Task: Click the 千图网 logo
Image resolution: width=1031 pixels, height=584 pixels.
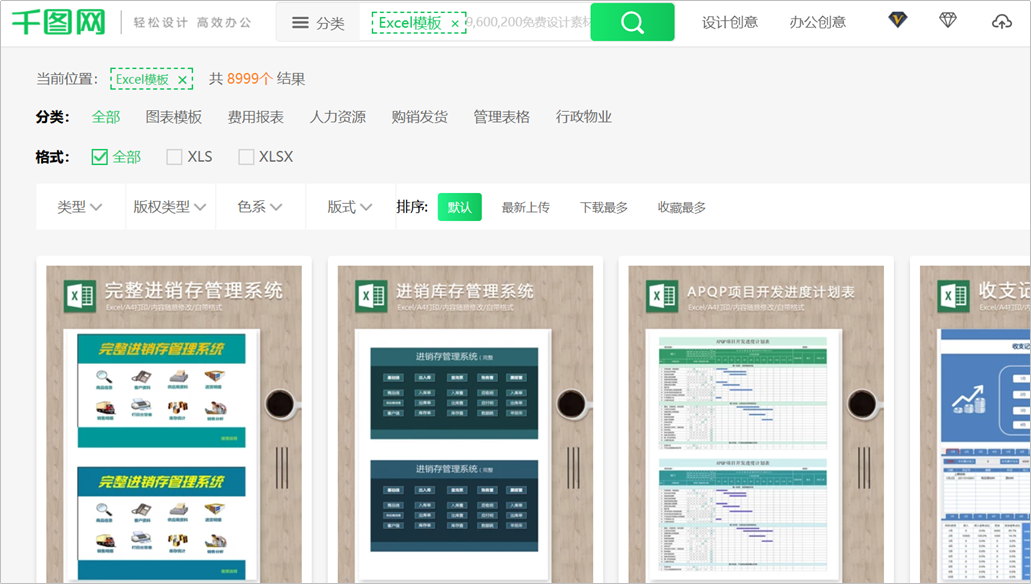Action: [59, 22]
